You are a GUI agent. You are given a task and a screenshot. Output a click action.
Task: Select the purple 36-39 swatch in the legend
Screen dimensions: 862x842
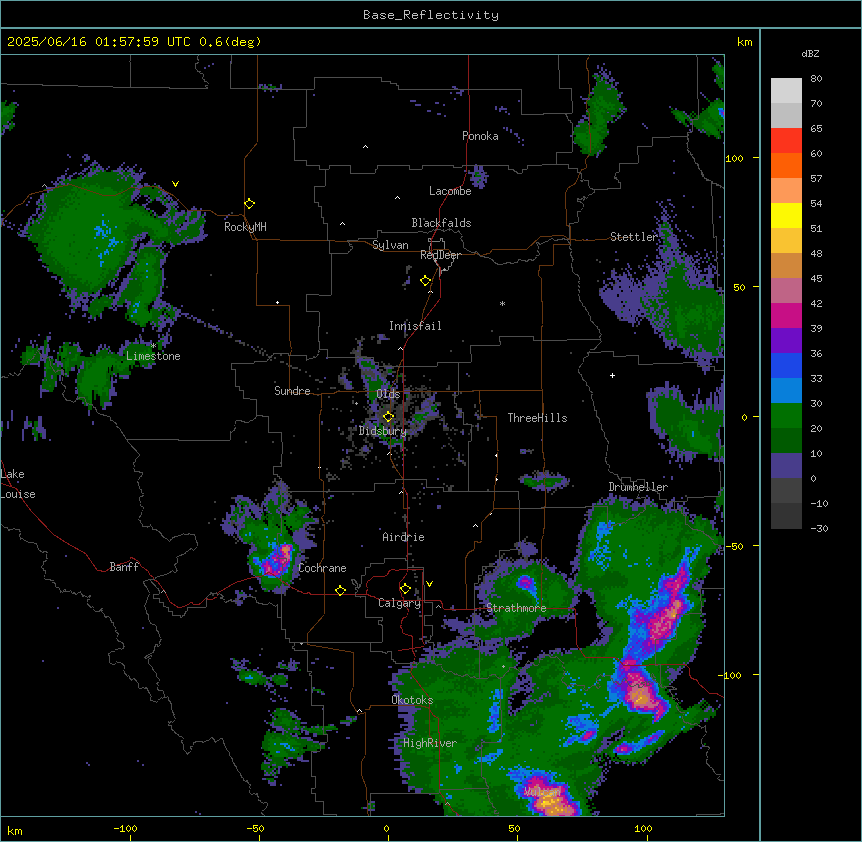coord(786,340)
